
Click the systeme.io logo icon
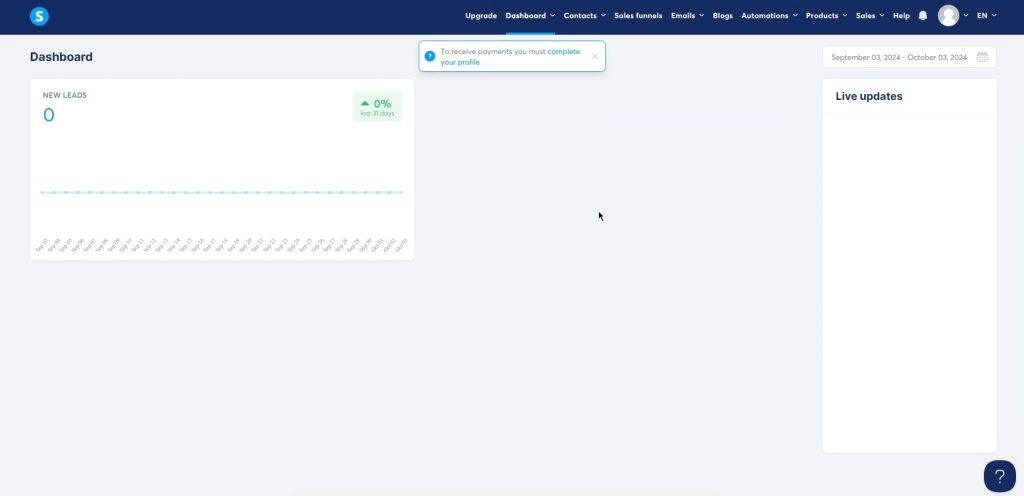(x=39, y=16)
